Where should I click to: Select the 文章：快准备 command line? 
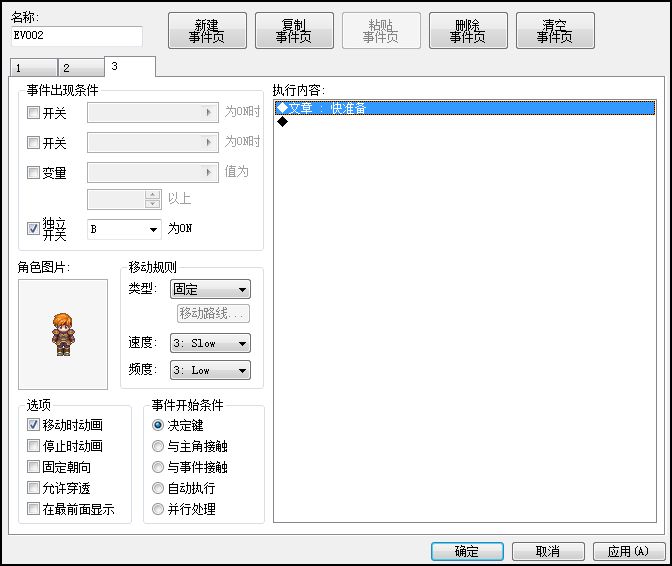[x=465, y=108]
